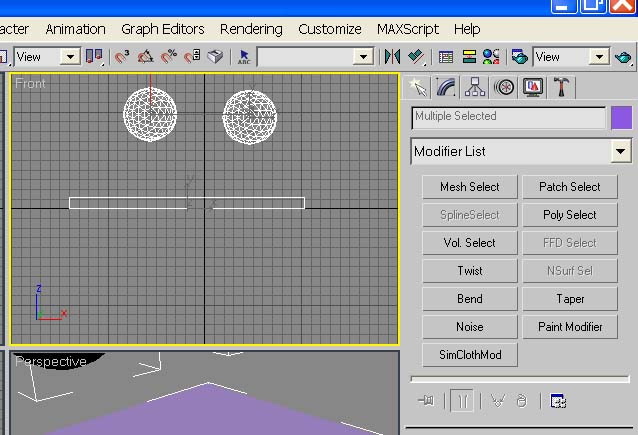Toggle the 3D Snaps magnet icon
This screenshot has width=638, height=435.
coord(122,57)
